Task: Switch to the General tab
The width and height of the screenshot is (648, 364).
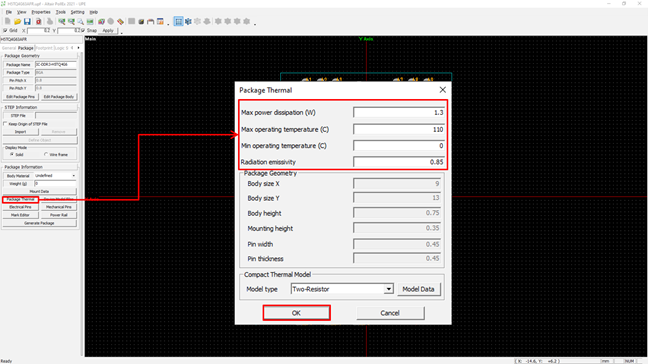Action: tap(9, 48)
